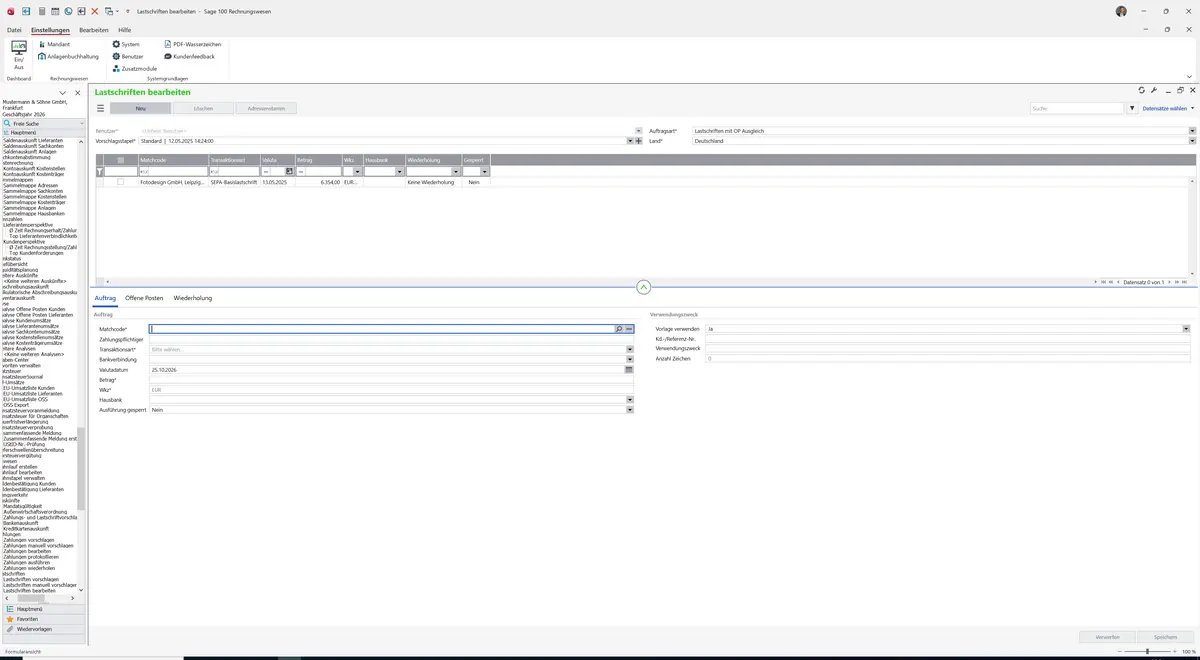The image size is (1200, 660).
Task: Toggle the select-all checkbox in the table header
Action: pos(121,160)
